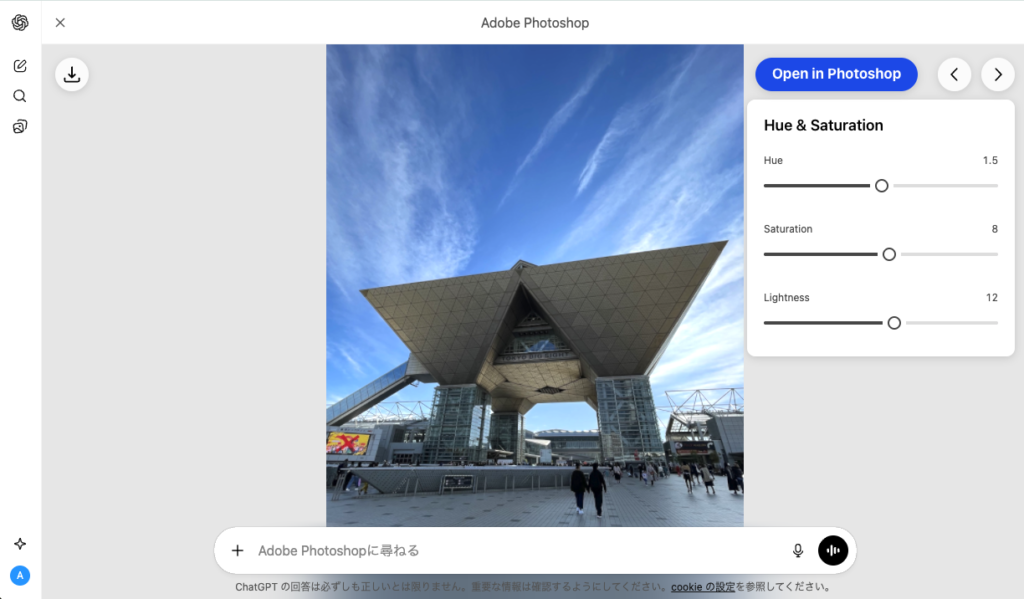Add attachment with plus icon
Image resolution: width=1024 pixels, height=599 pixels.
click(x=237, y=550)
